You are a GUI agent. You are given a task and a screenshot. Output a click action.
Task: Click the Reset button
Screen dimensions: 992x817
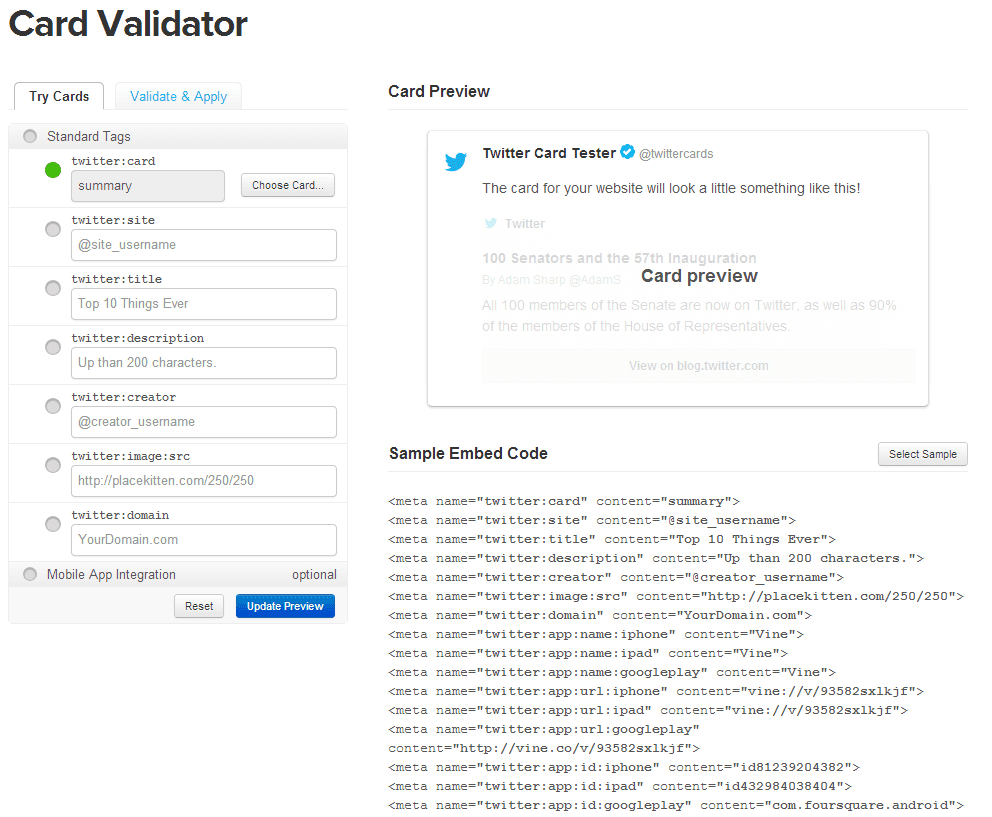click(198, 606)
